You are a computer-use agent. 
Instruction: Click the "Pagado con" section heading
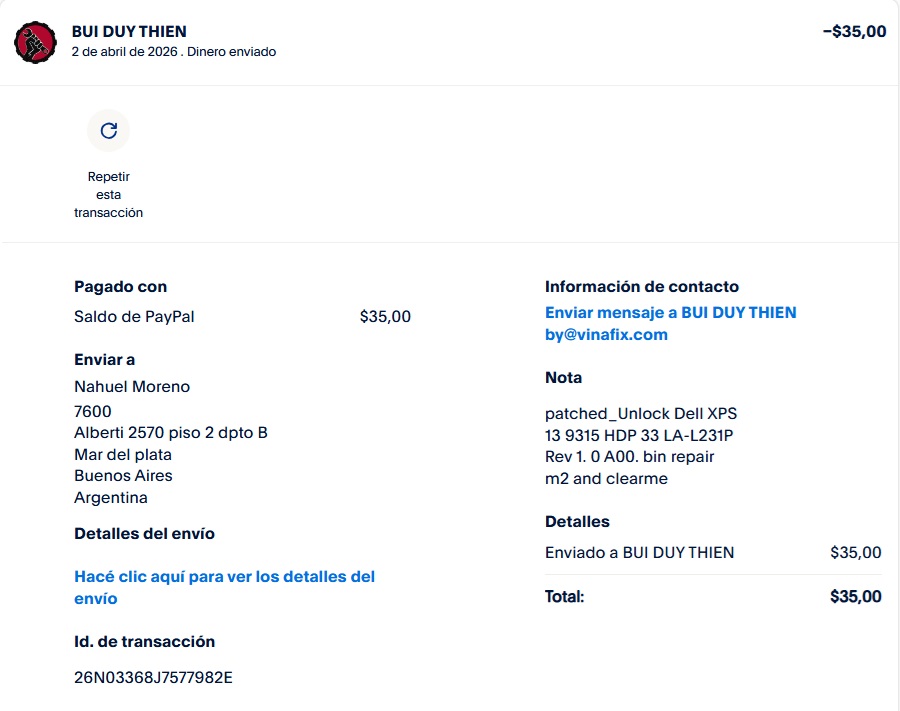pyautogui.click(x=121, y=287)
